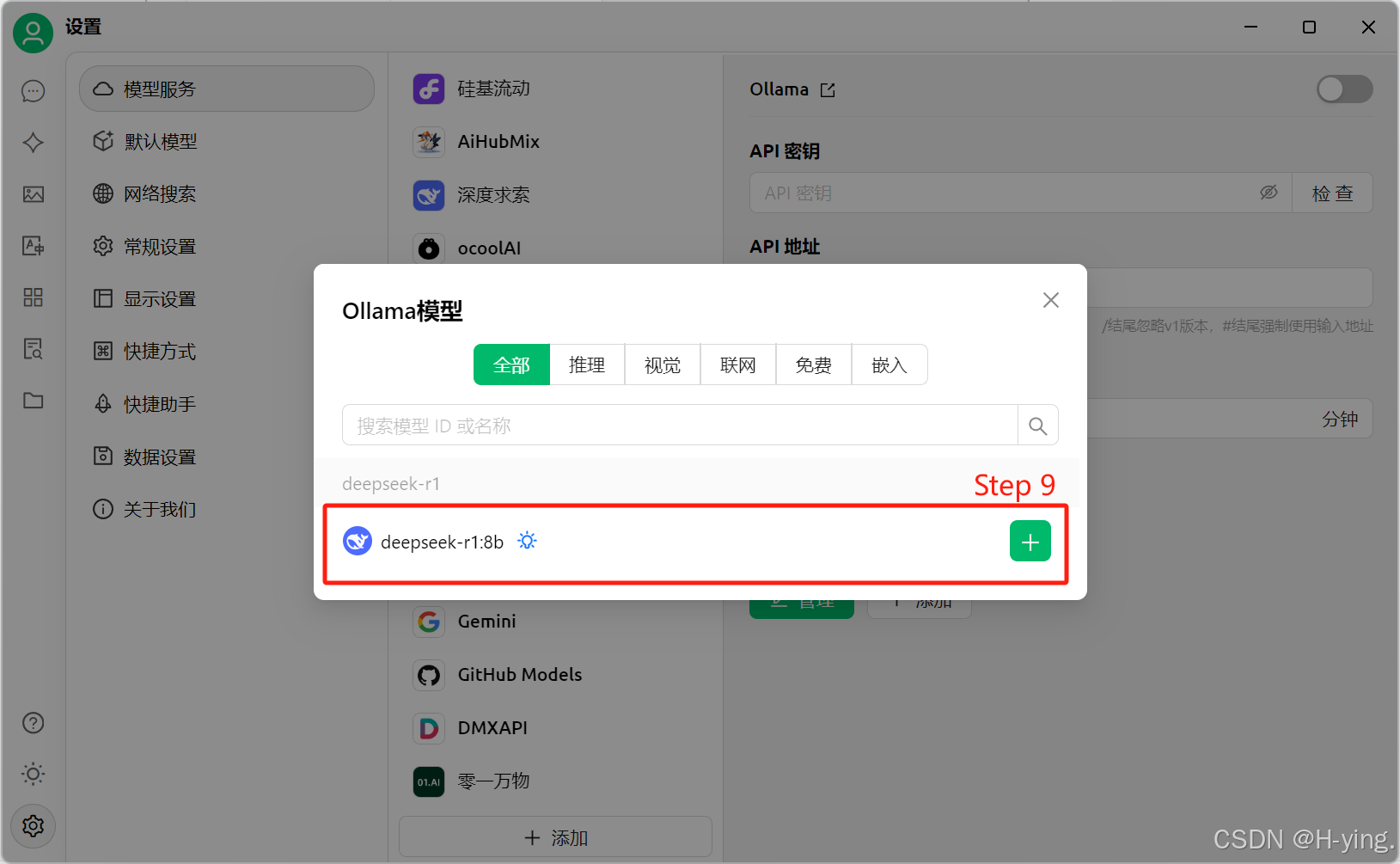Open the chat assistant sidebar icon
The width and height of the screenshot is (1400, 864).
click(x=33, y=91)
